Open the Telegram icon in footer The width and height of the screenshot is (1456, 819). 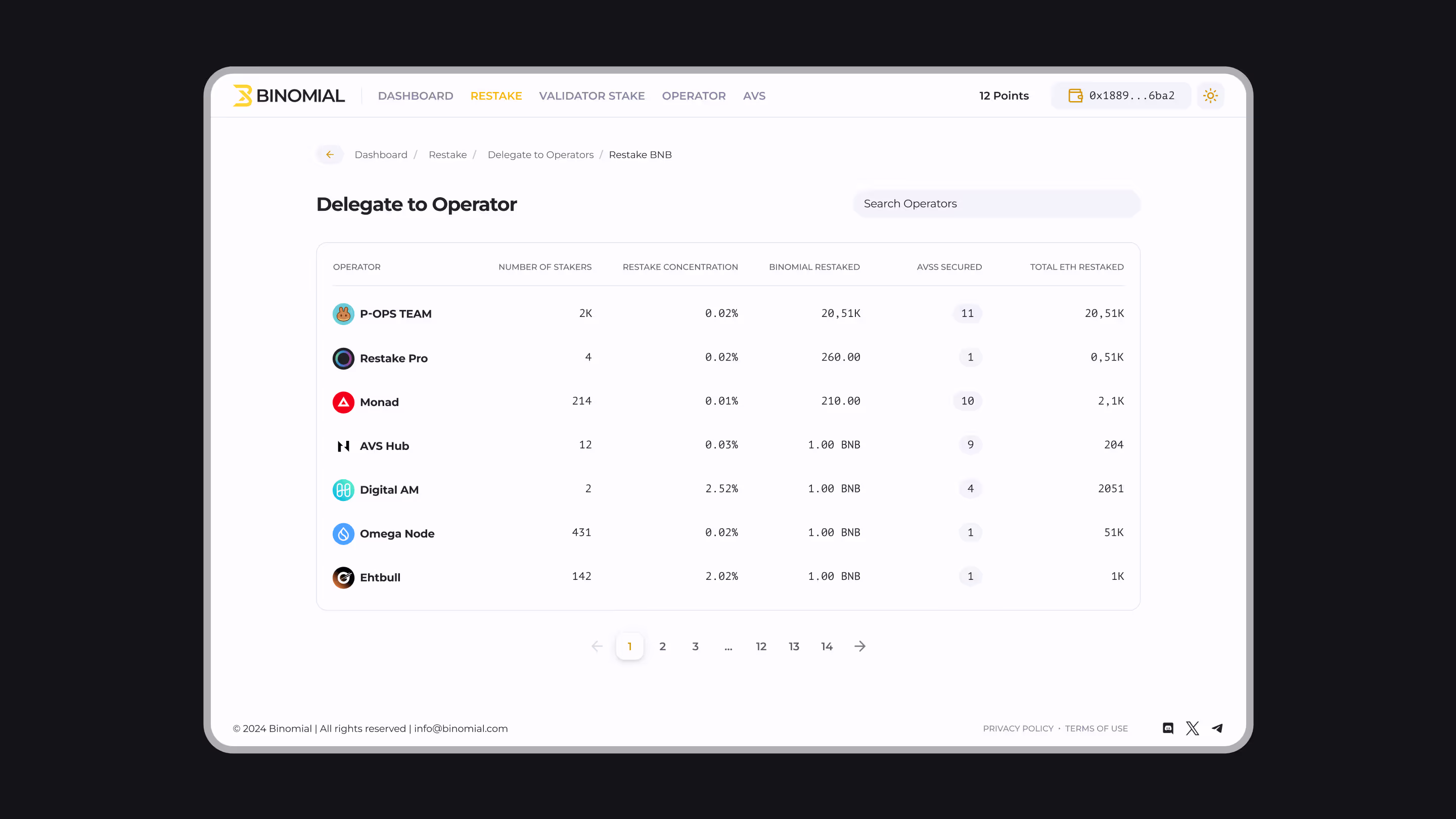click(x=1217, y=728)
